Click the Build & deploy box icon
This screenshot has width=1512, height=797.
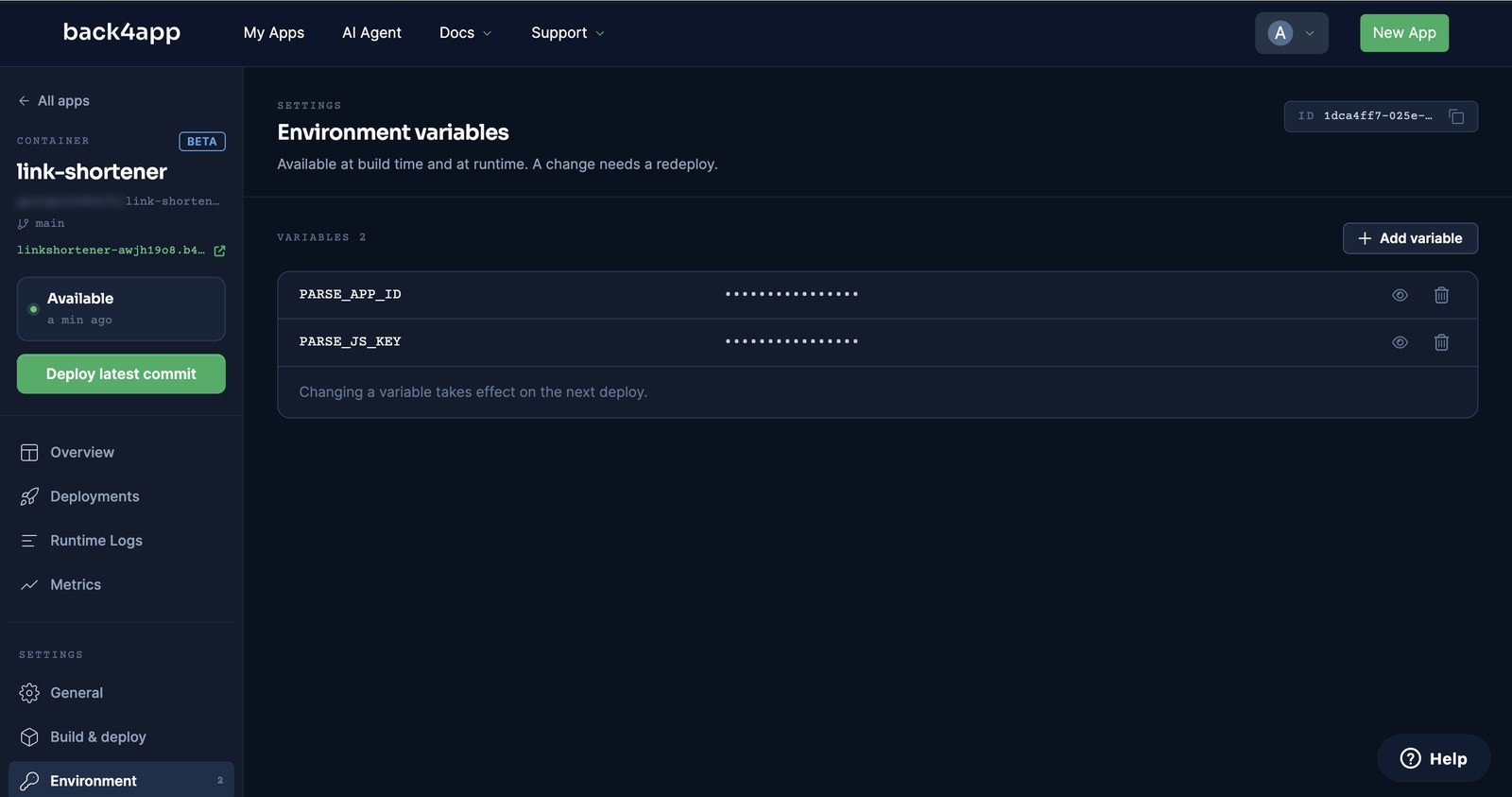29,736
